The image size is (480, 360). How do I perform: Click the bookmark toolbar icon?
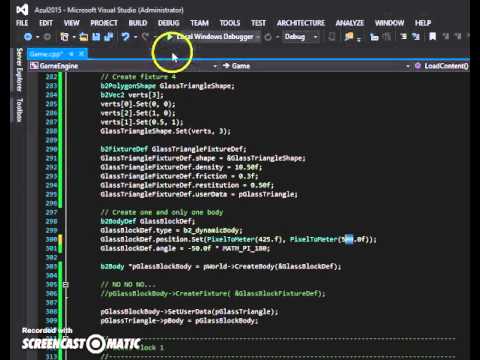click(432, 36)
